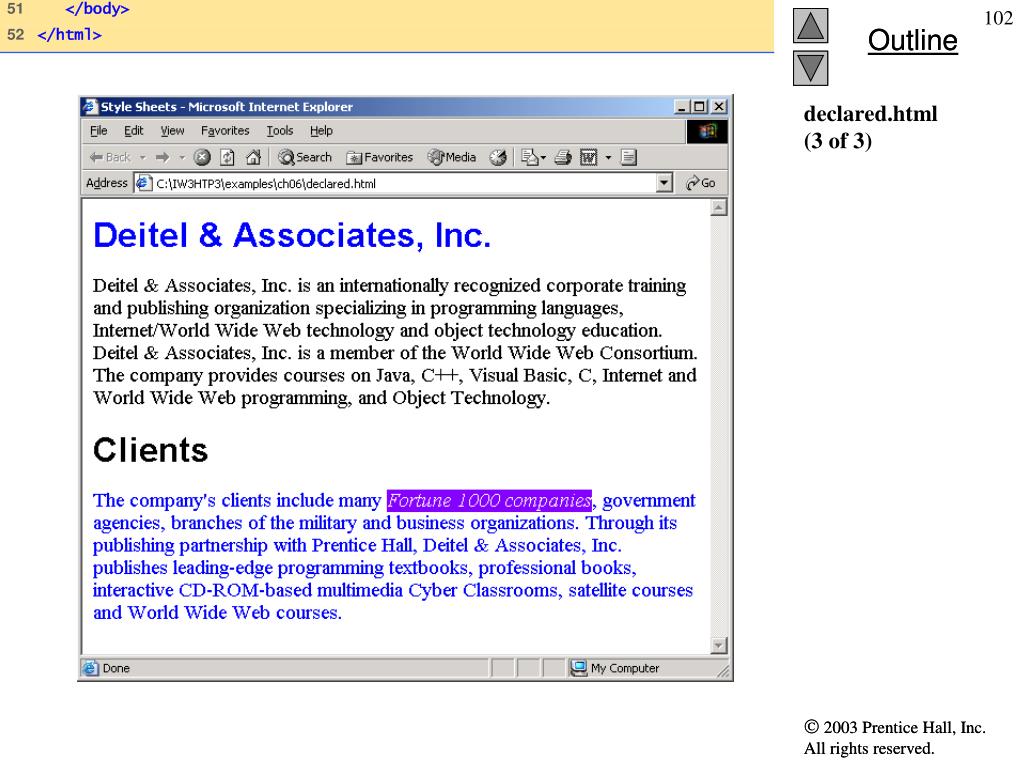The width and height of the screenshot is (1024, 768).
Task: Open the Forward history dropdown arrow
Action: click(182, 157)
